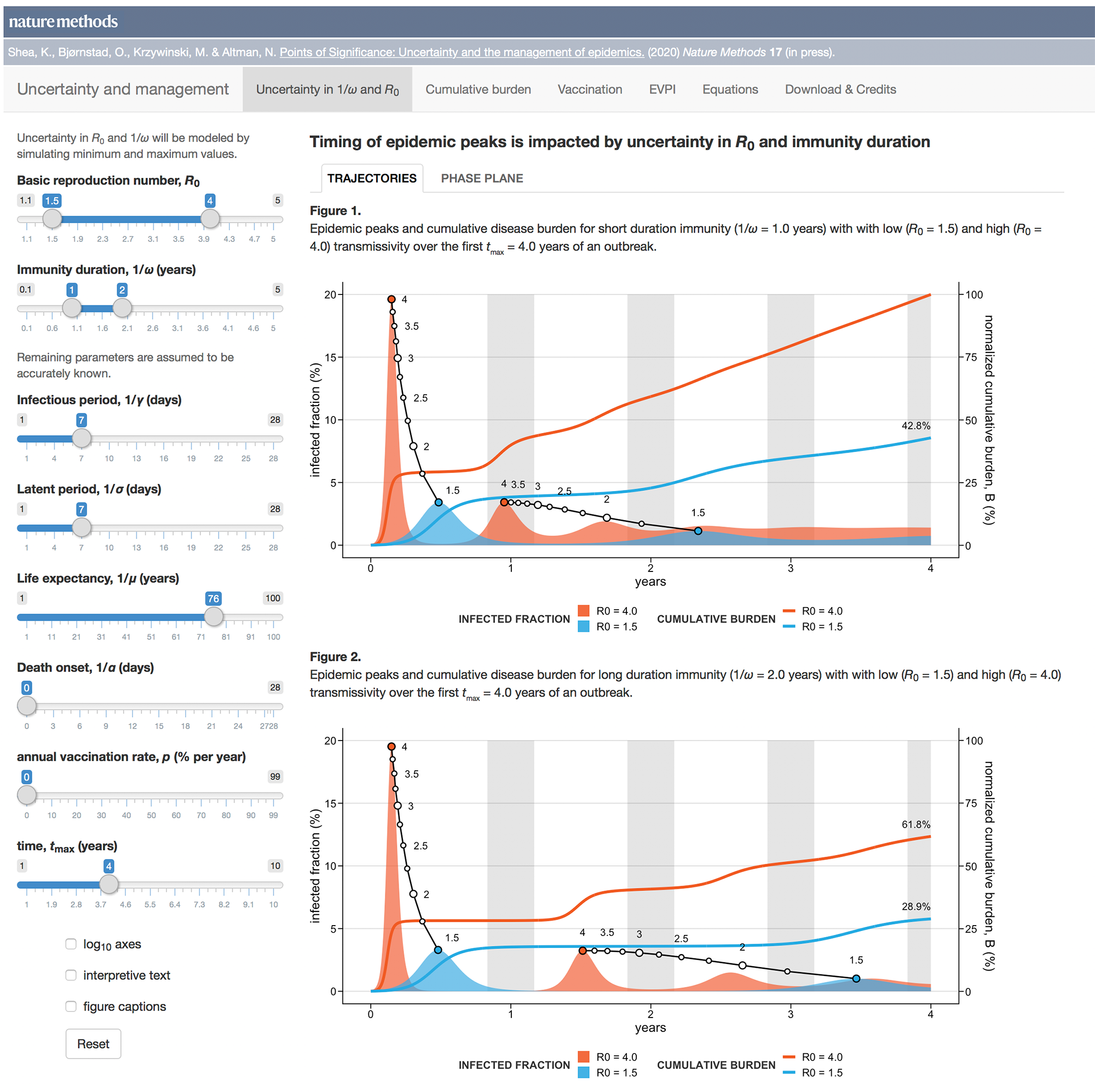Open the Points of Significance article link
The width and height of the screenshot is (1095, 1092).
(462, 52)
